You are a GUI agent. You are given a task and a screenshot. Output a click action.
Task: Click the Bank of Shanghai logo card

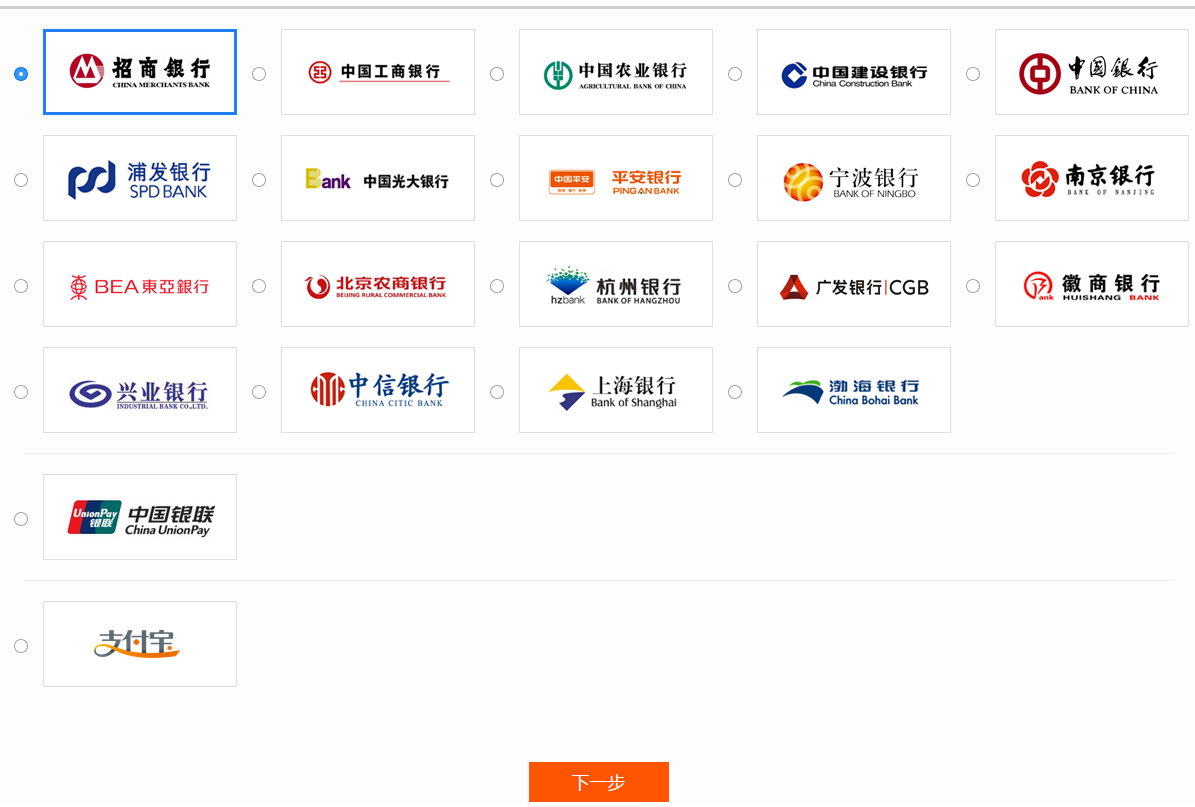[x=616, y=390]
